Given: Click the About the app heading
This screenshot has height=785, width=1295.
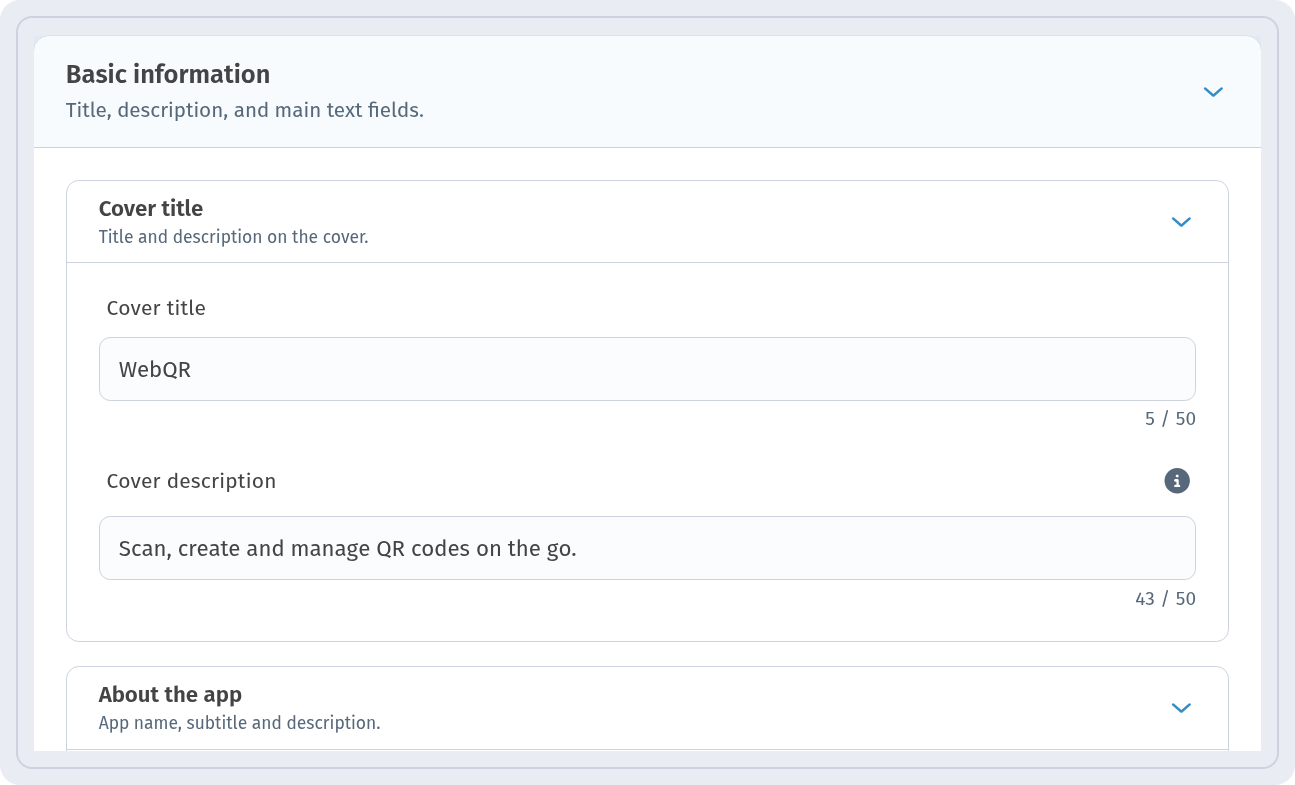Looking at the screenshot, I should pos(170,694).
